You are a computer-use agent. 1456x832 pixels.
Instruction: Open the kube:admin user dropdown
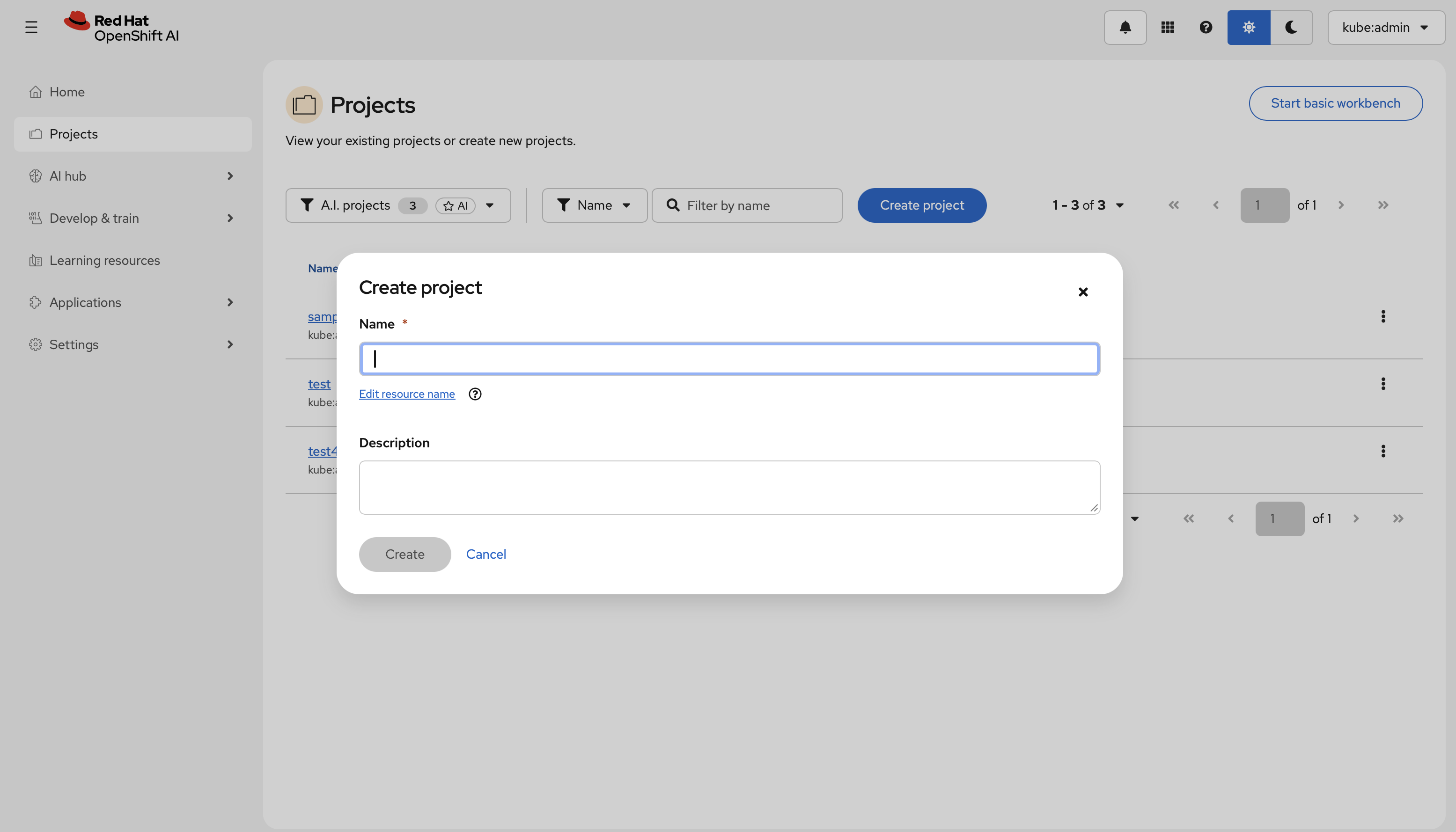pos(1386,28)
